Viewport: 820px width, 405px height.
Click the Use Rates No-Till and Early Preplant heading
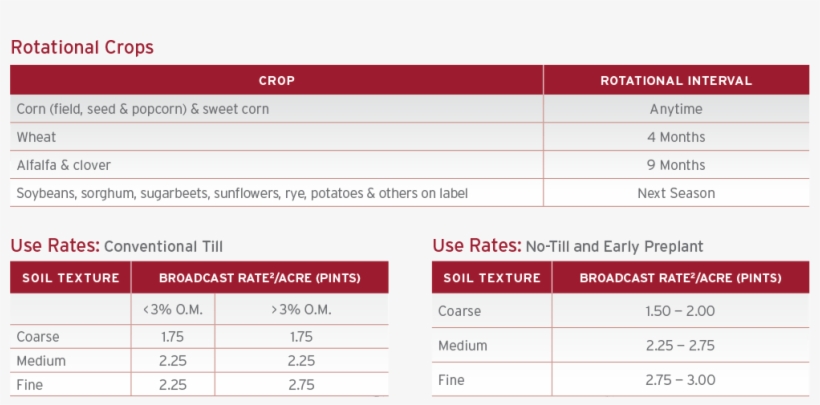568,245
